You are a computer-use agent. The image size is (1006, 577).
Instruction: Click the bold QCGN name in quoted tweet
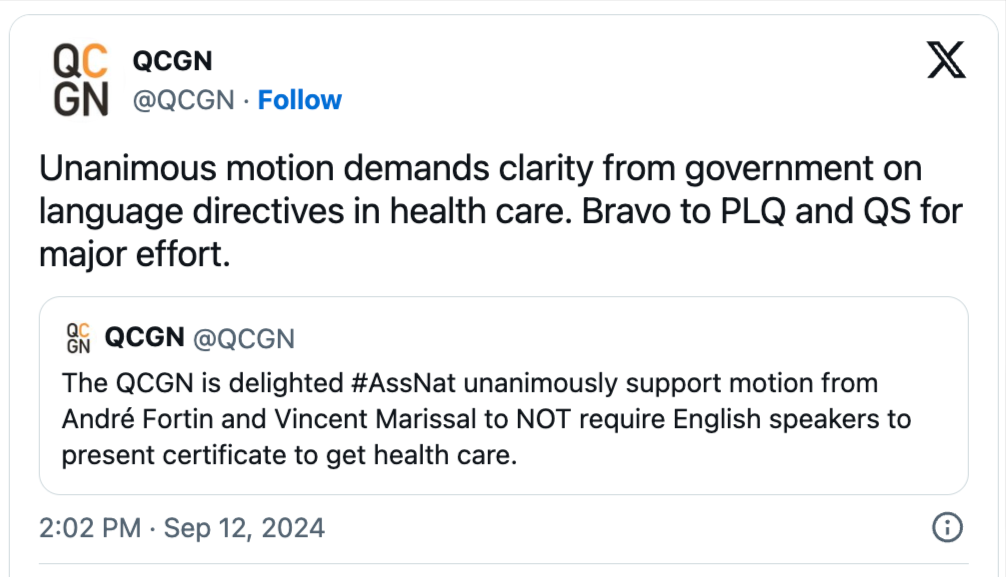tap(144, 338)
